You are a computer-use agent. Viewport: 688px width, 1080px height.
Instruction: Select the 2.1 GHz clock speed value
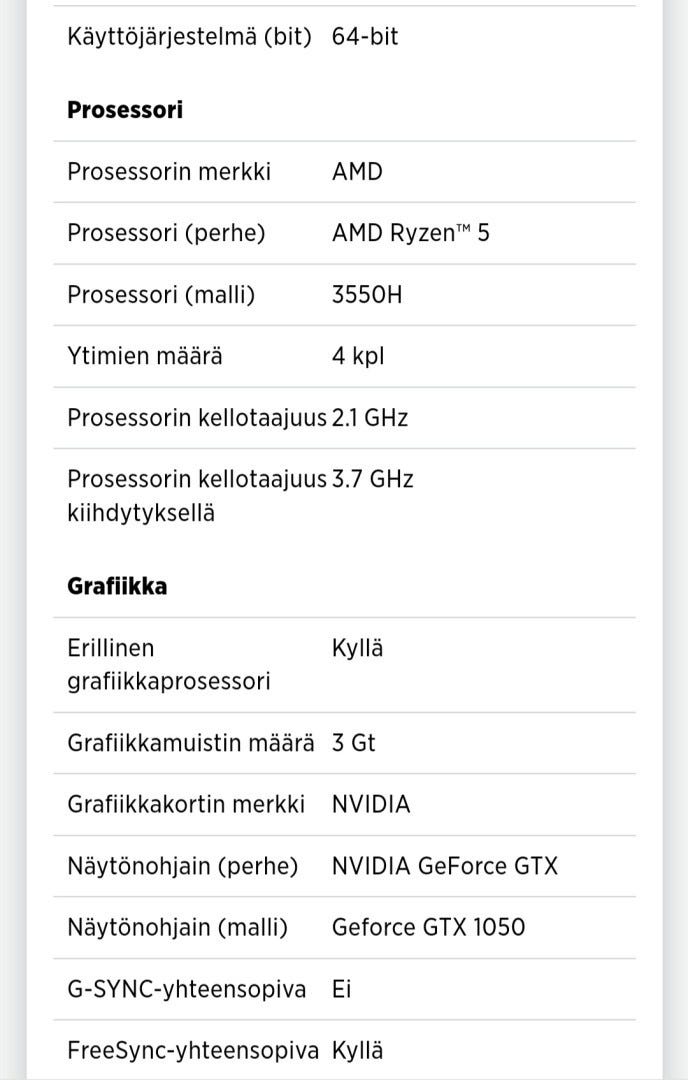click(x=370, y=418)
